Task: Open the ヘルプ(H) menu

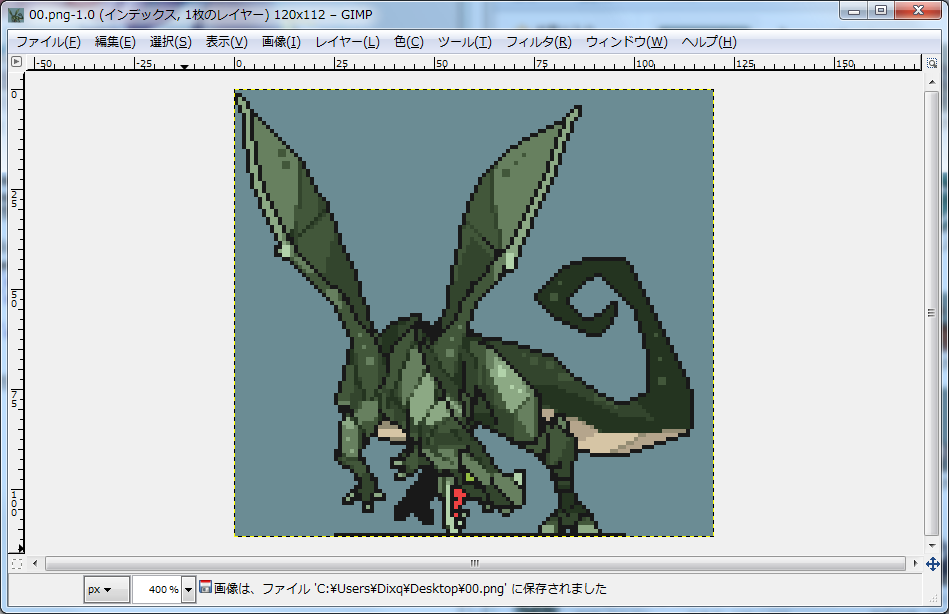Action: click(x=708, y=41)
